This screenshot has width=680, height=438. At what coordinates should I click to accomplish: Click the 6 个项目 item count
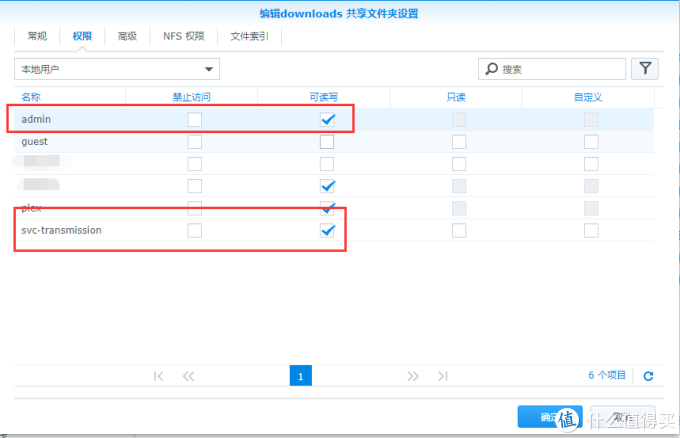607,375
